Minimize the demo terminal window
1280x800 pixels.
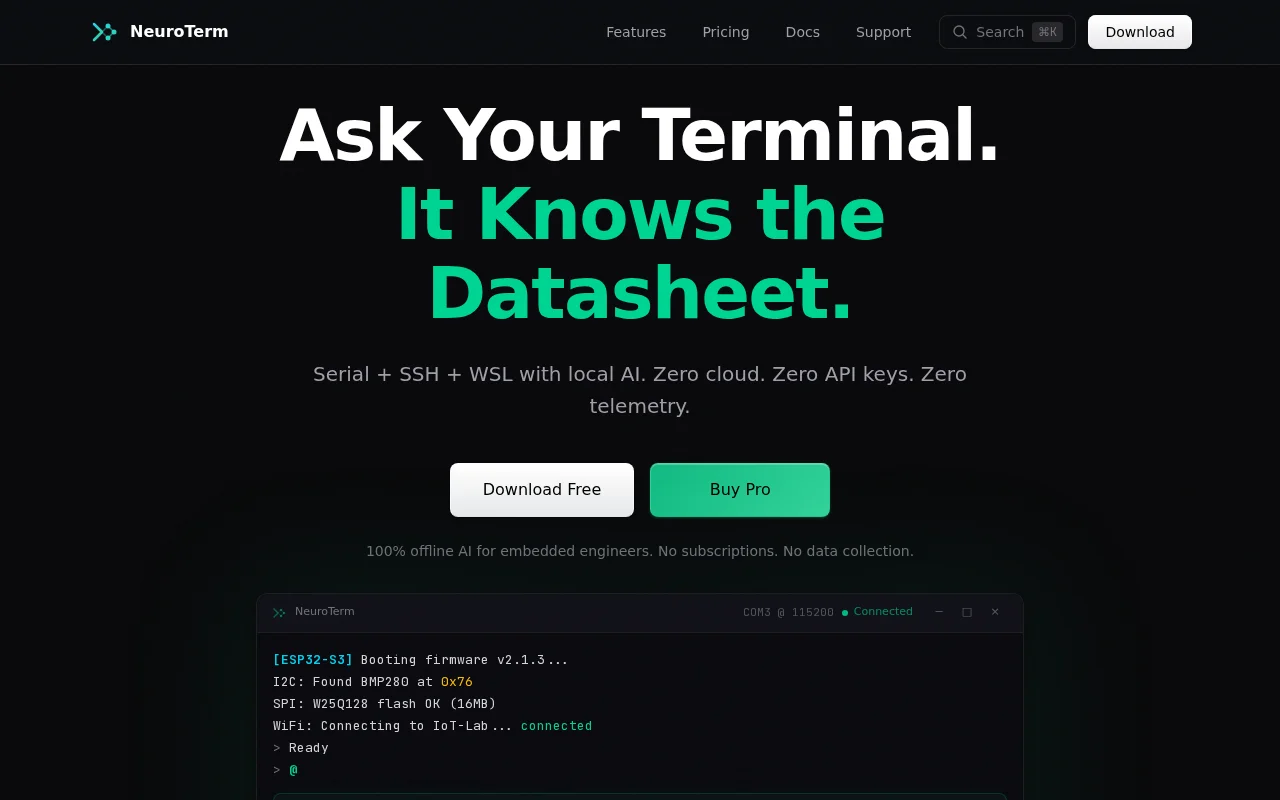point(939,612)
